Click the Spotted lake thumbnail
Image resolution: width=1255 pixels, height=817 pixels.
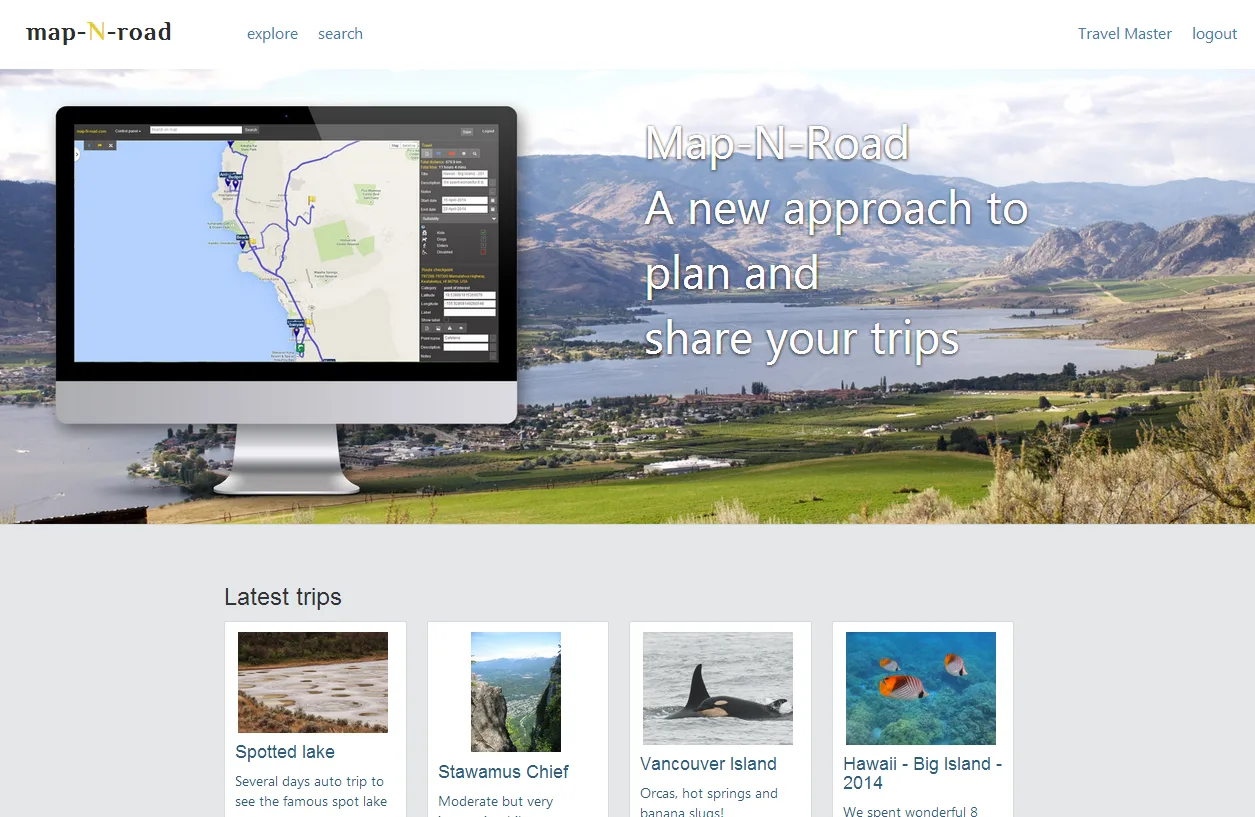click(x=313, y=682)
